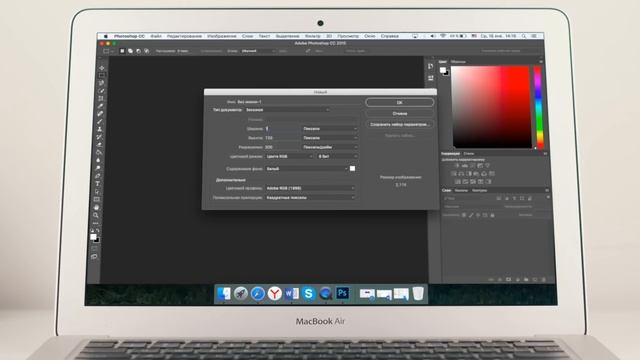Select the Pen tool
The height and width of the screenshot is (360, 640).
click(x=98, y=176)
